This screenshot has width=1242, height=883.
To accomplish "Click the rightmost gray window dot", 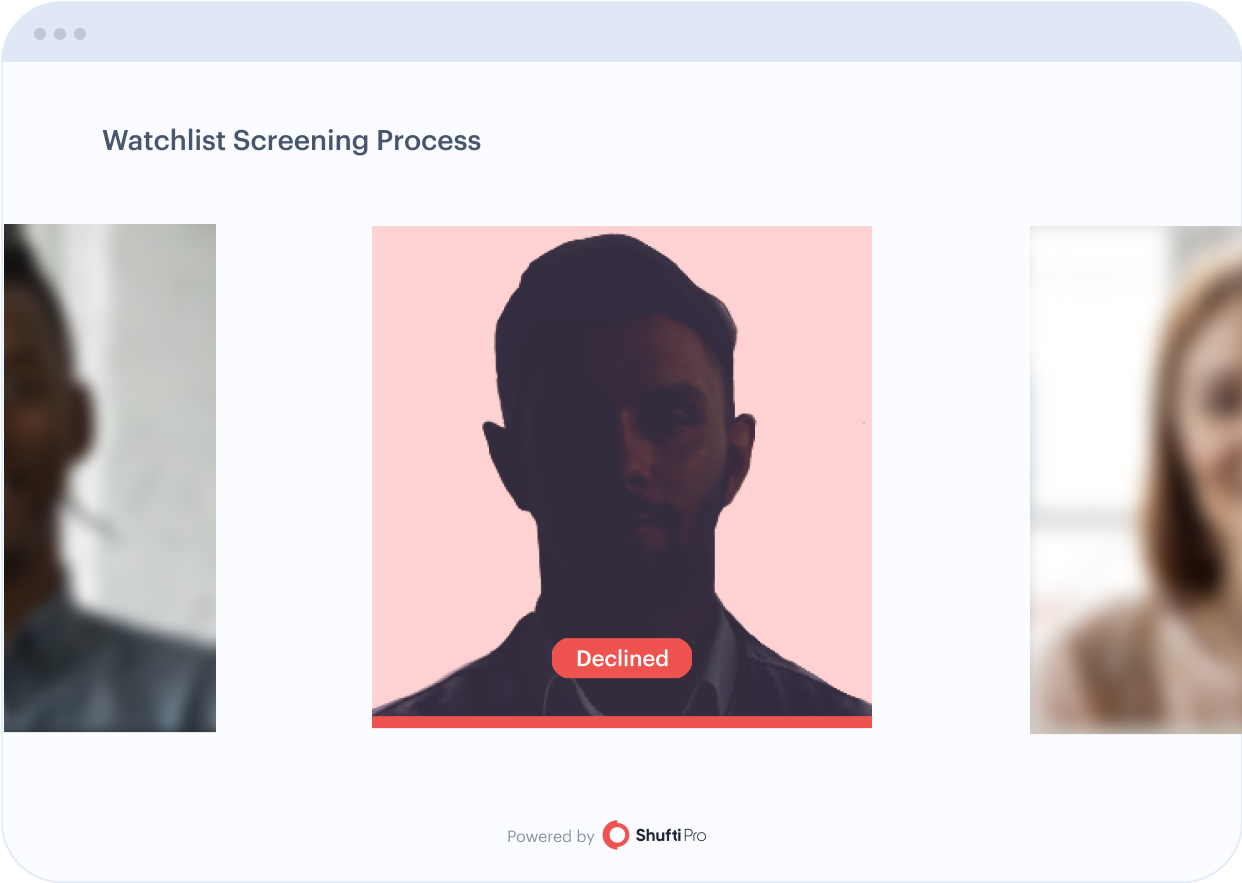I will 80,34.
